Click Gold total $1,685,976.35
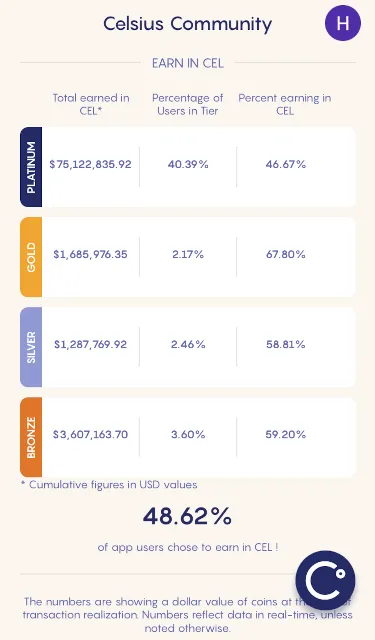Viewport: 375px width, 640px height. tap(90, 254)
